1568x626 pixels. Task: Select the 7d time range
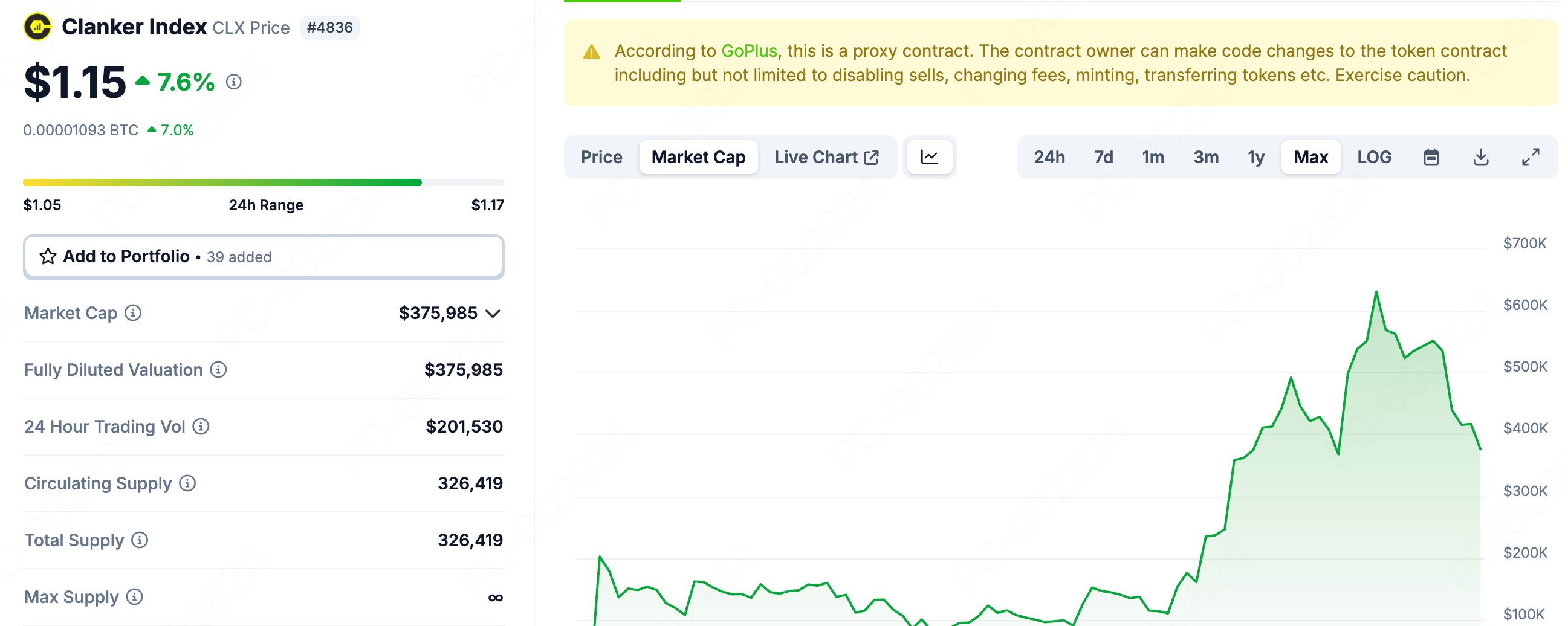pos(1103,158)
